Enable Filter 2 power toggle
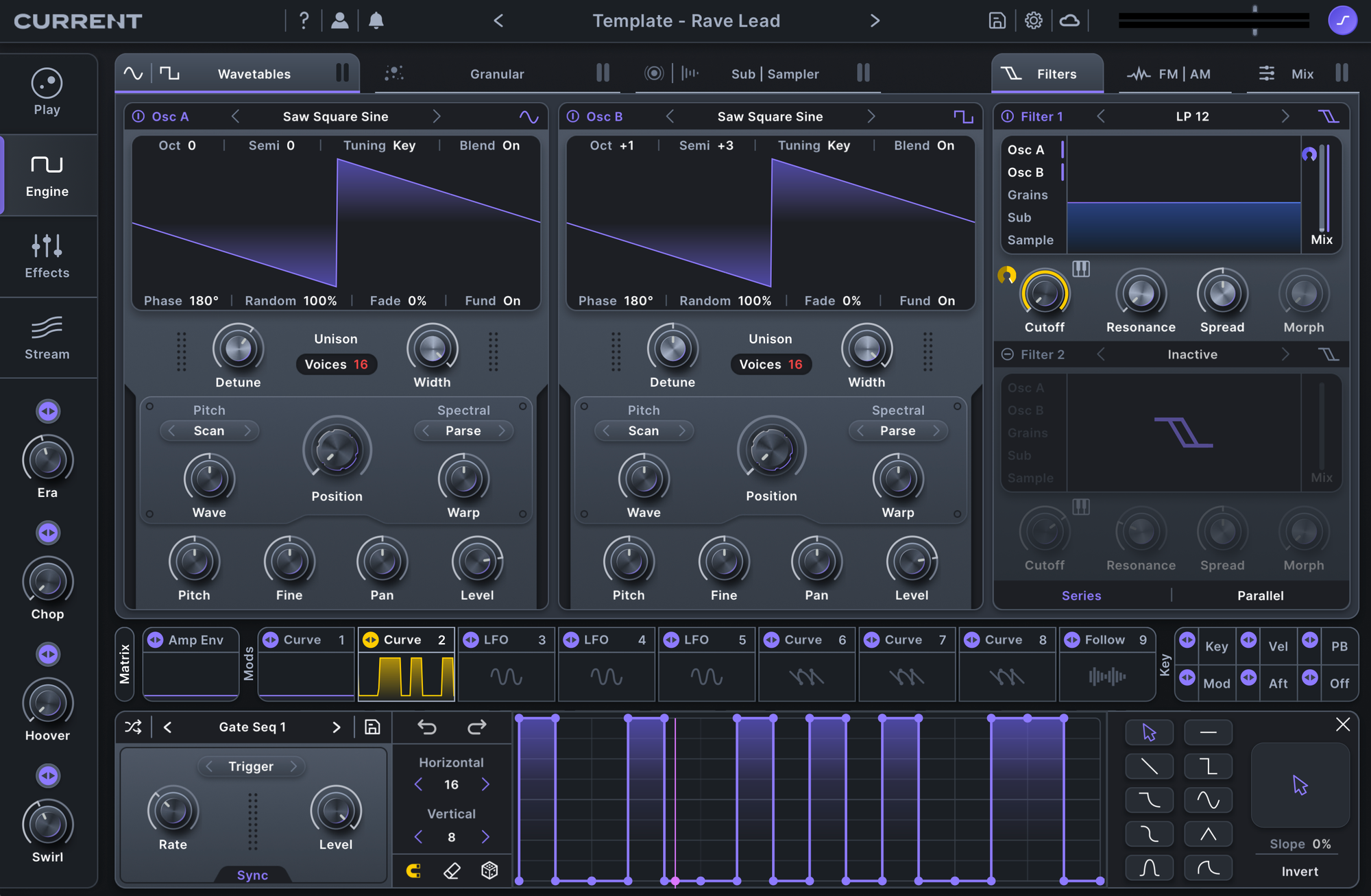This screenshot has width=1371, height=896. pyautogui.click(x=1008, y=354)
